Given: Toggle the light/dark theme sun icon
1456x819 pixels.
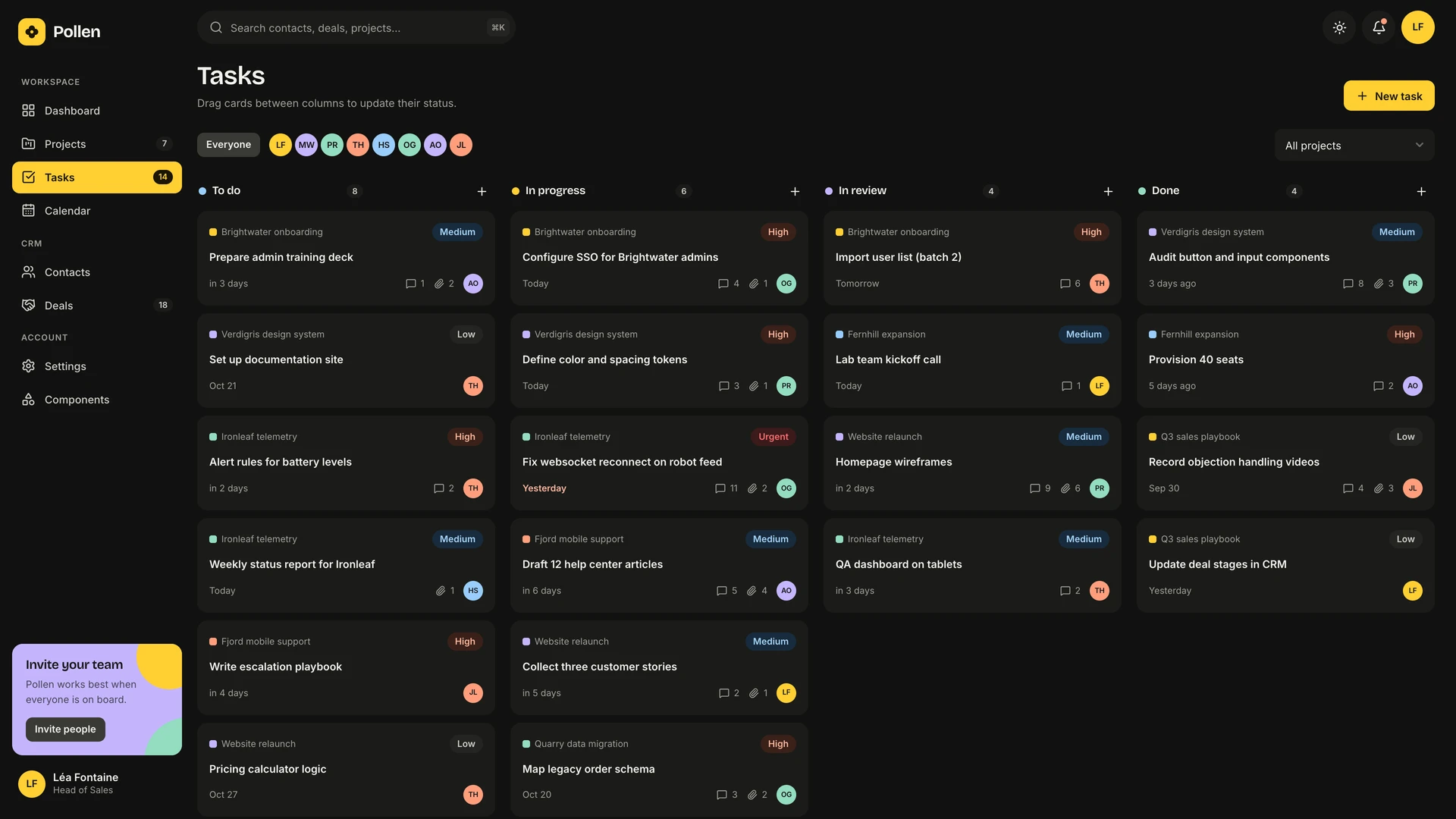Looking at the screenshot, I should click(x=1339, y=27).
